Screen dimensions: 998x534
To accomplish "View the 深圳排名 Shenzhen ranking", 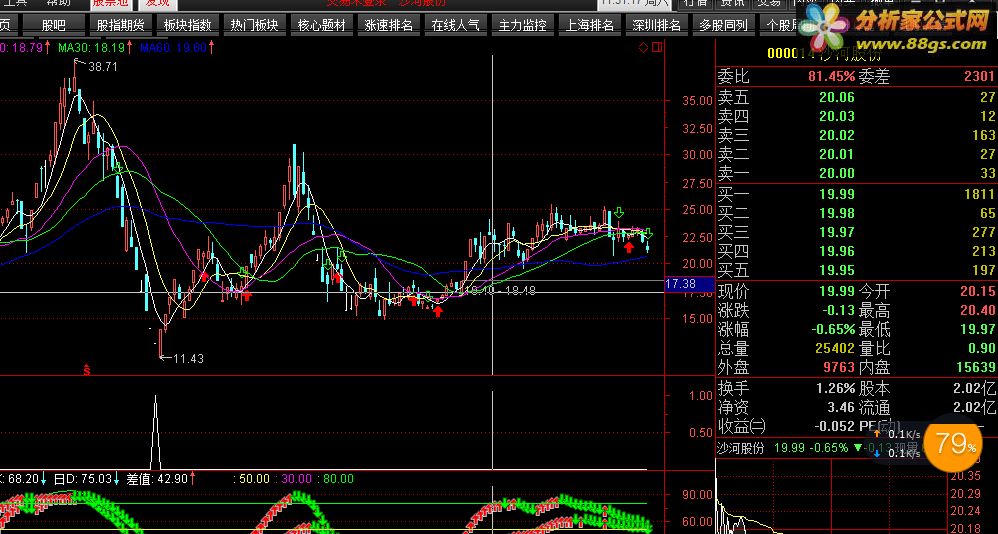I will pyautogui.click(x=656, y=25).
